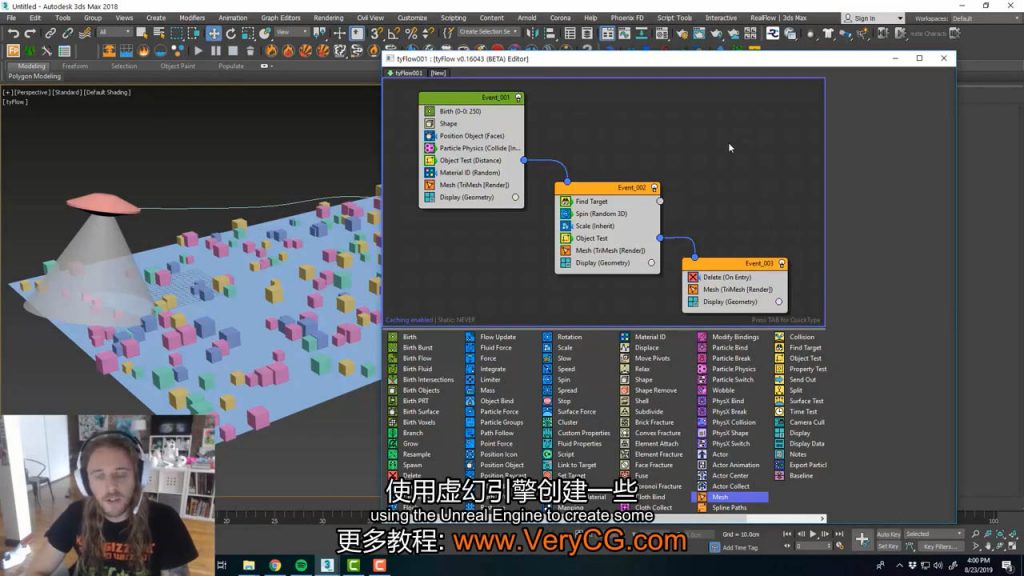Click the depot scrollbar right arrow
This screenshot has width=1024, height=576.
pos(822,519)
